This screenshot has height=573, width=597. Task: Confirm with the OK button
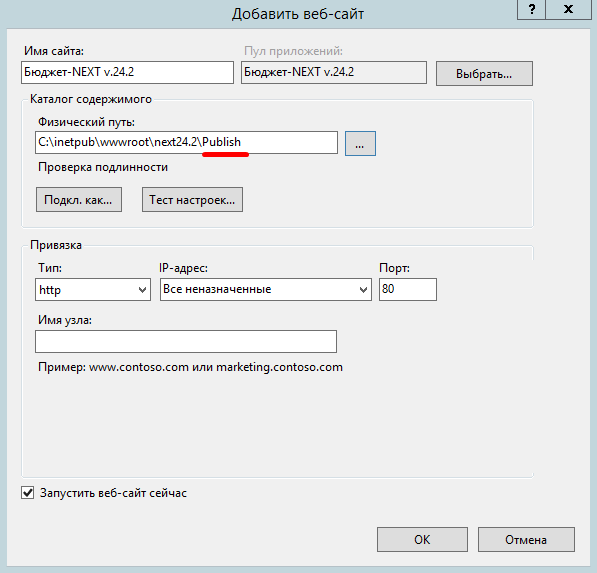(422, 539)
